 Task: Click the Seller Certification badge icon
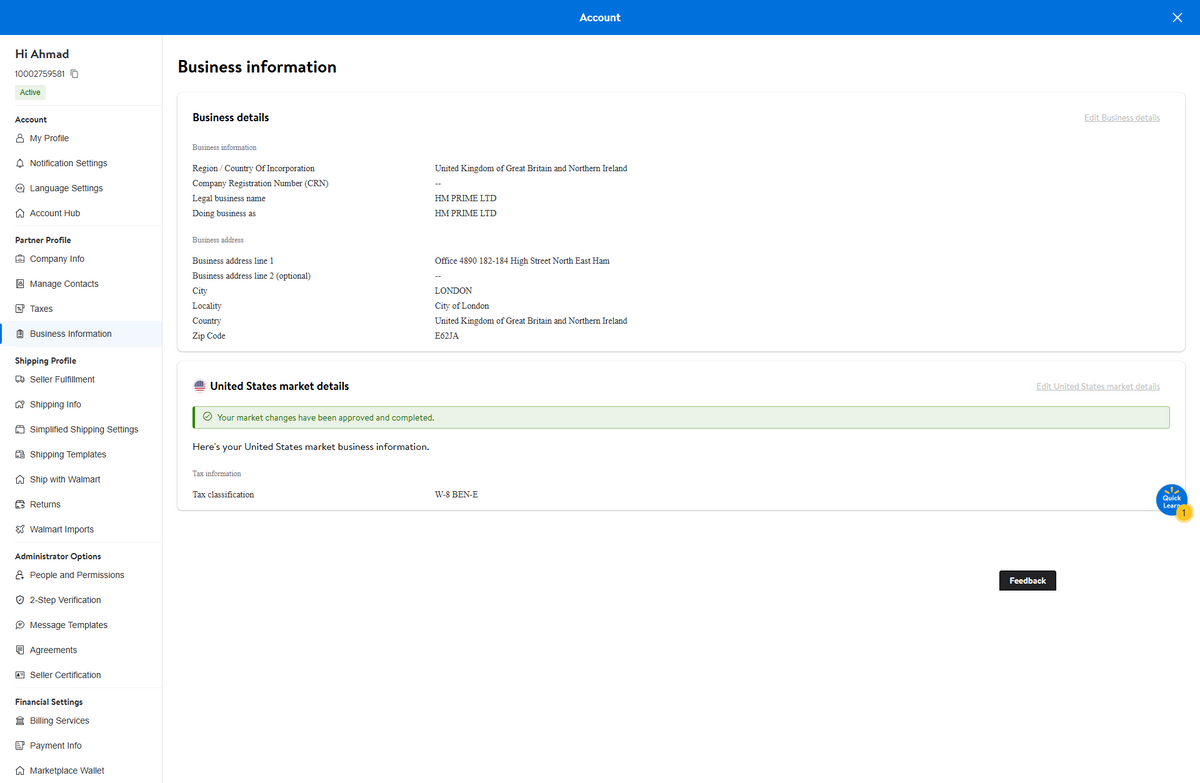[20, 675]
